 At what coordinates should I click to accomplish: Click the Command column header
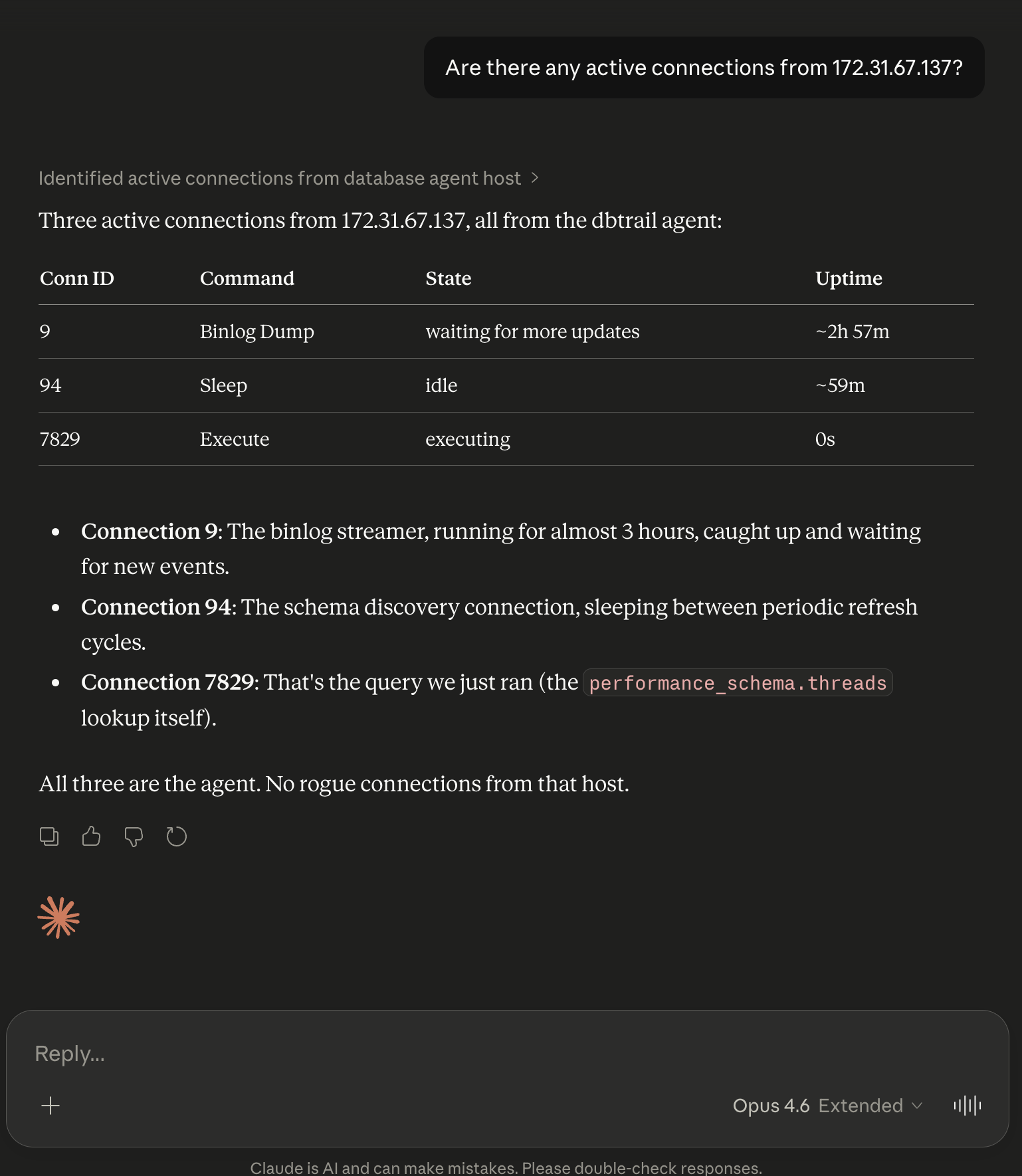(247, 278)
